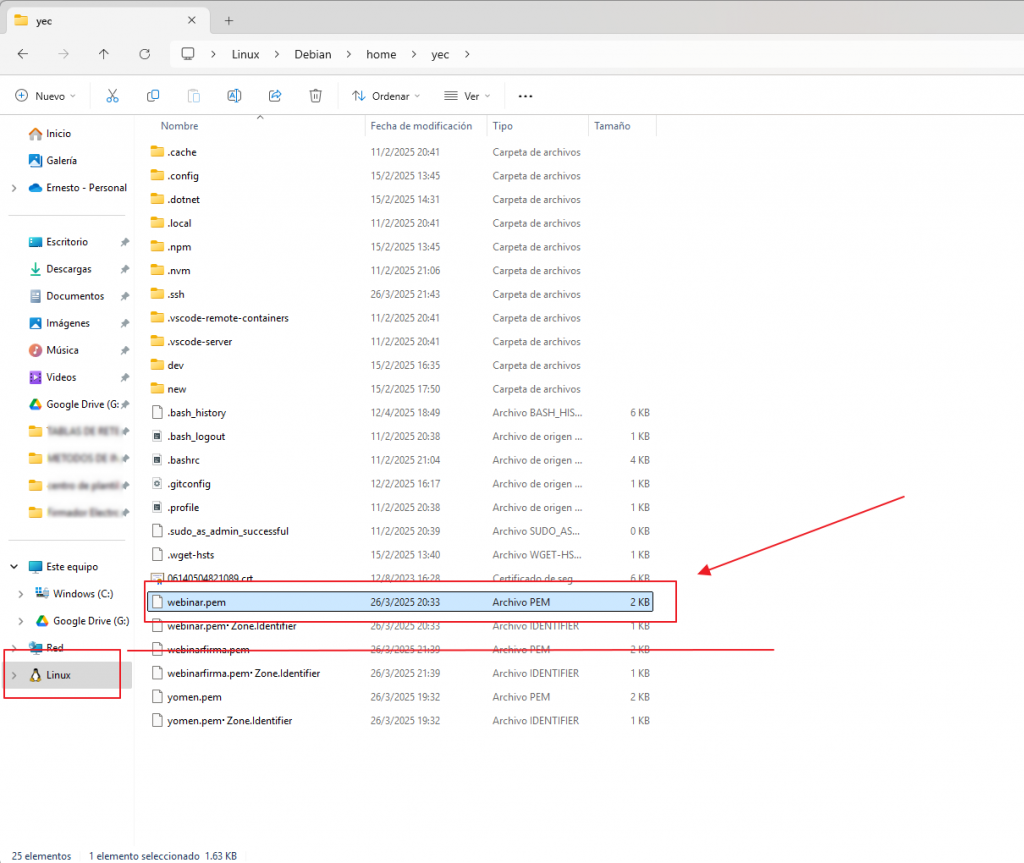Sort by the Nombre column header

[x=180, y=126]
